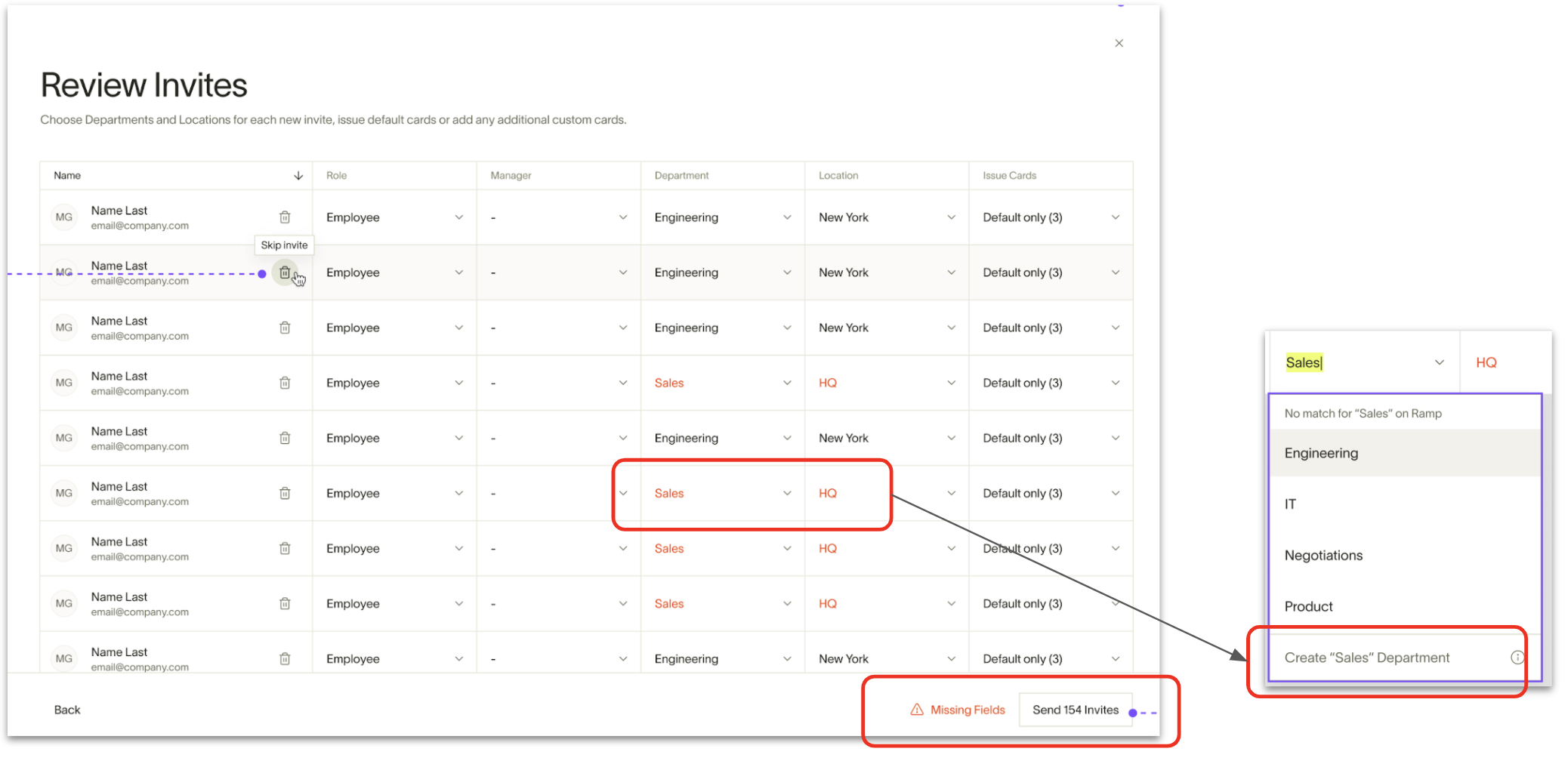Skip invite using third row's trash icon
Screen dimensions: 1568x764
[285, 328]
